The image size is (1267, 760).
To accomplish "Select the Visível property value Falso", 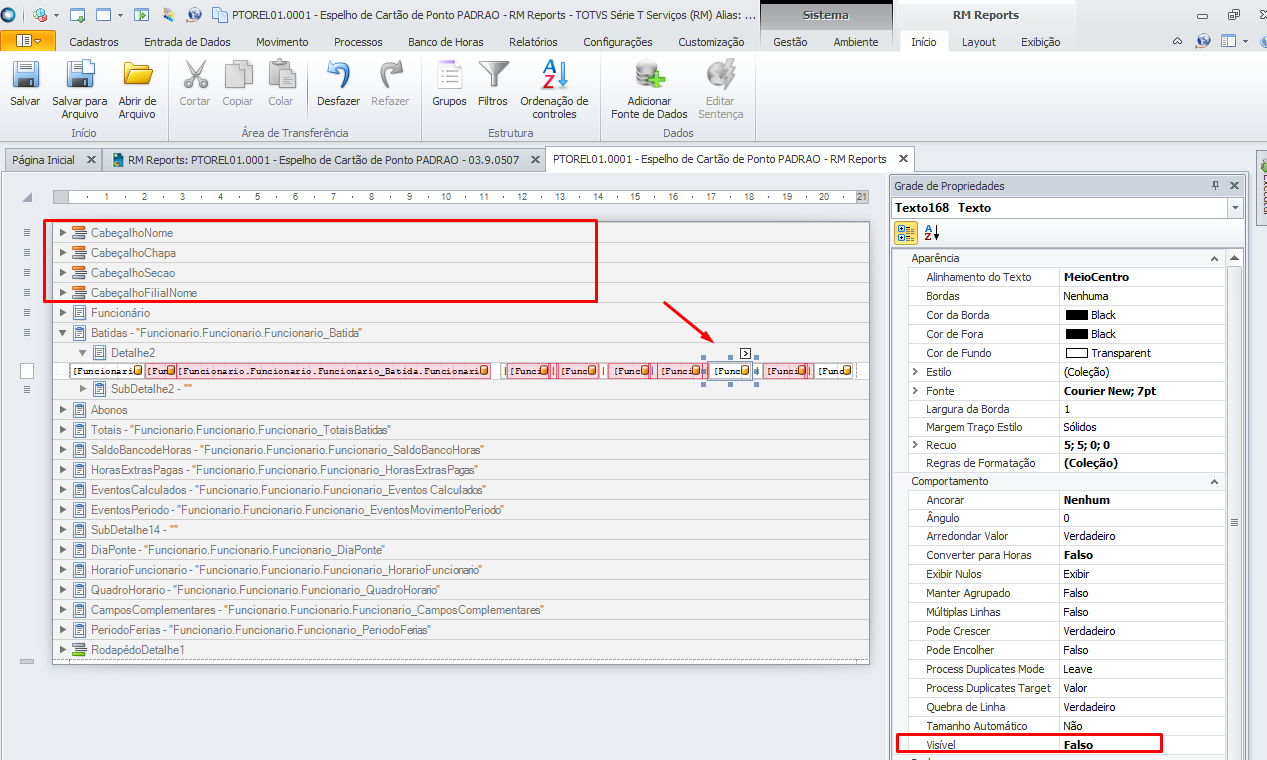I will (x=1143, y=745).
